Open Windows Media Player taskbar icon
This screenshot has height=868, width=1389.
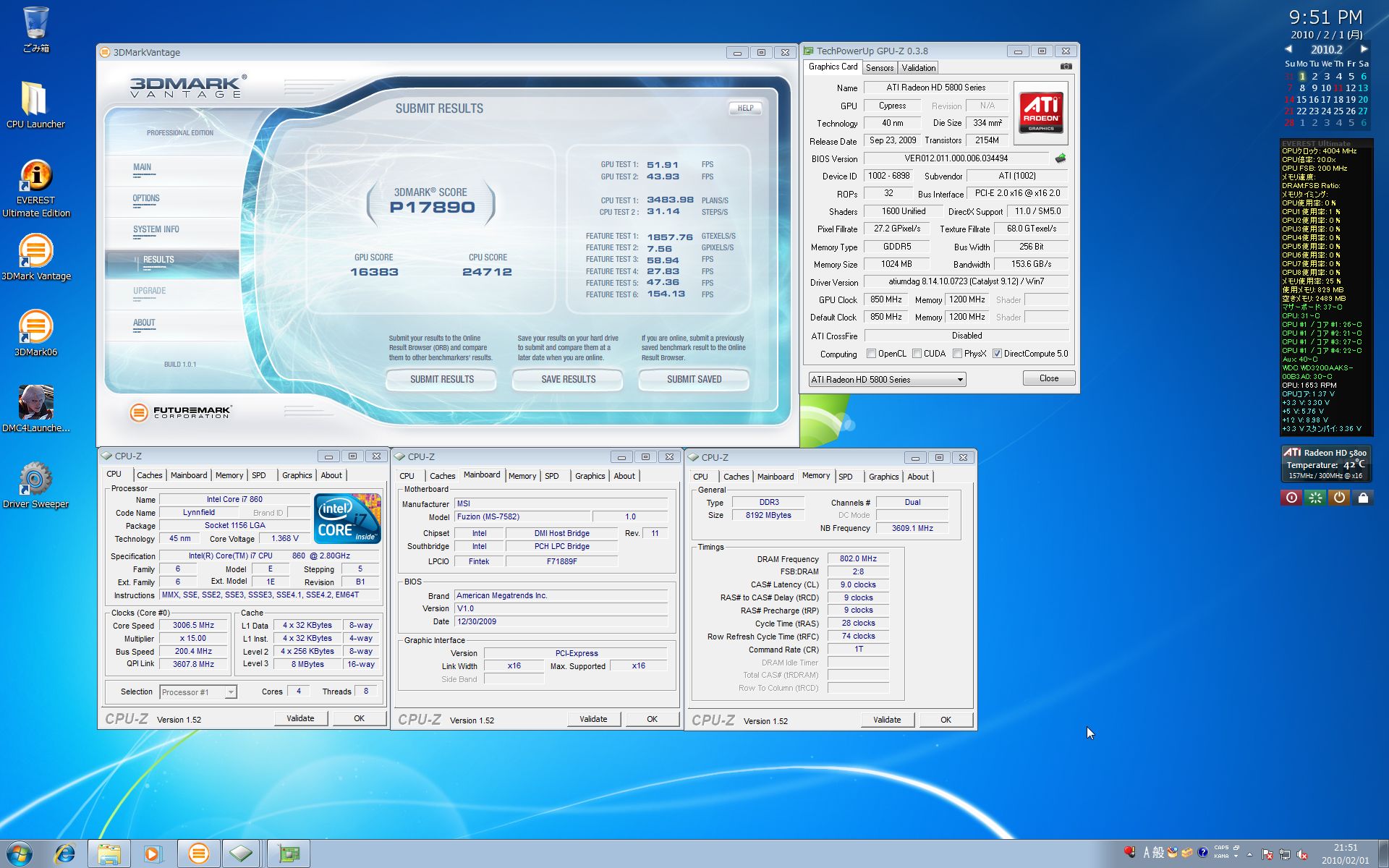pos(153,854)
